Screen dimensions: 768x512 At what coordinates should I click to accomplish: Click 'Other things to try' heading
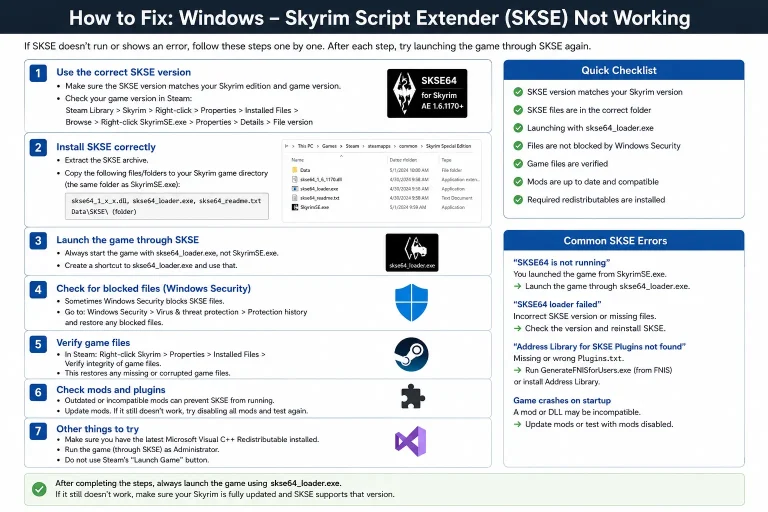(97, 429)
